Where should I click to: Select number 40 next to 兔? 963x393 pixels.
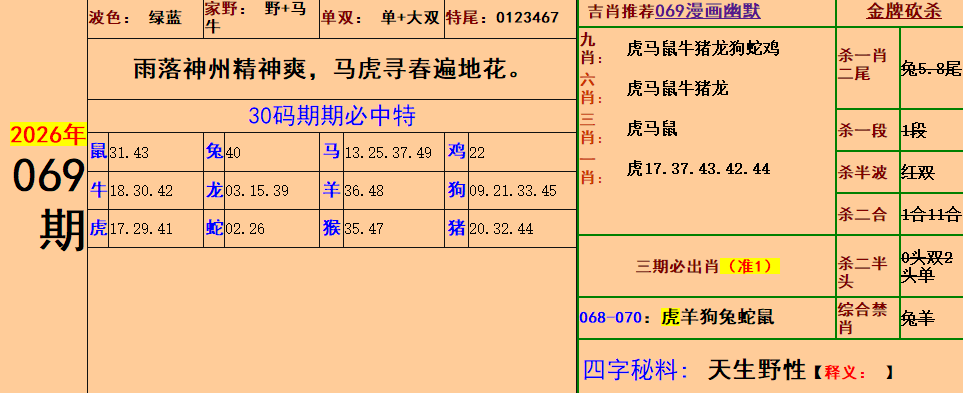[233, 153]
